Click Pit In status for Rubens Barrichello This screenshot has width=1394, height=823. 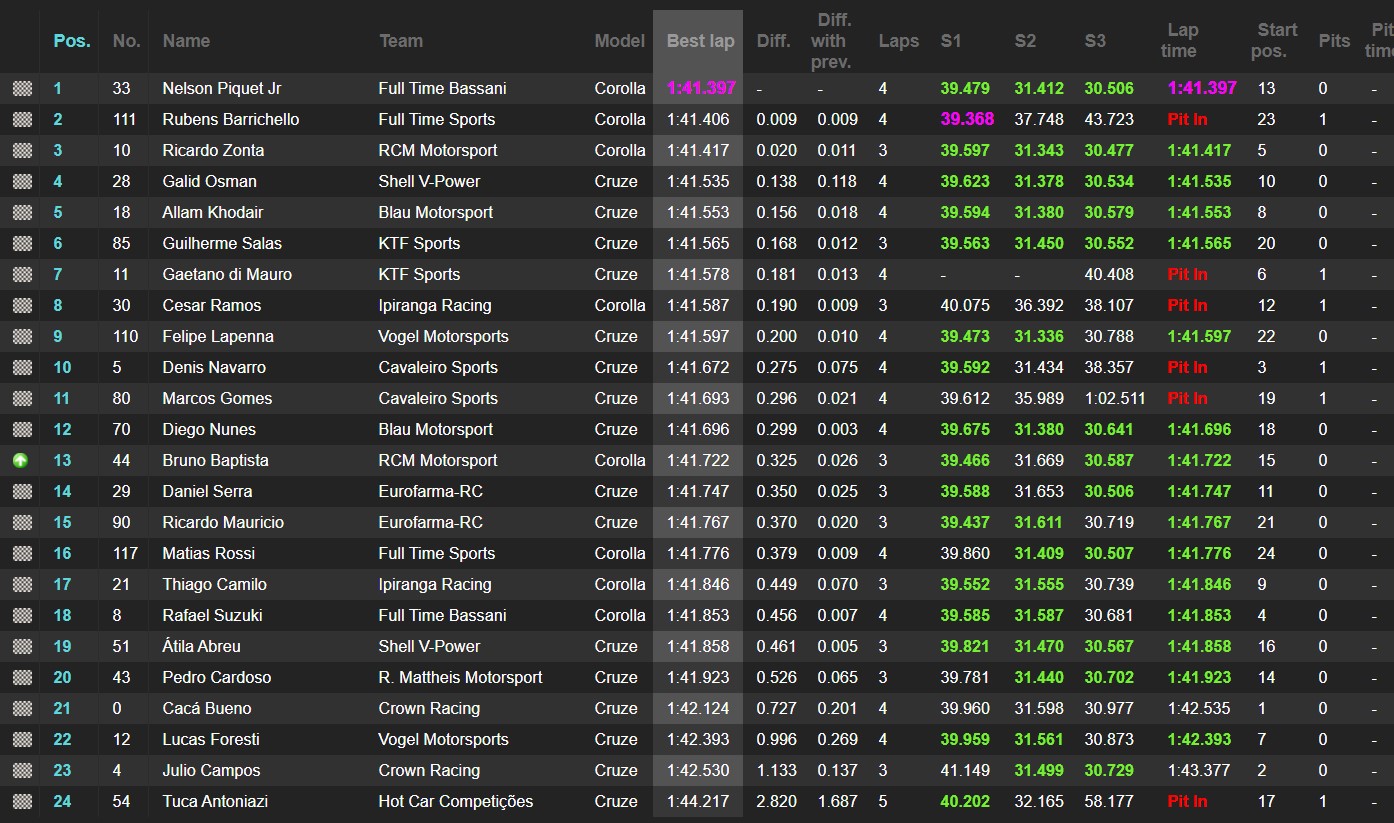coord(1187,120)
